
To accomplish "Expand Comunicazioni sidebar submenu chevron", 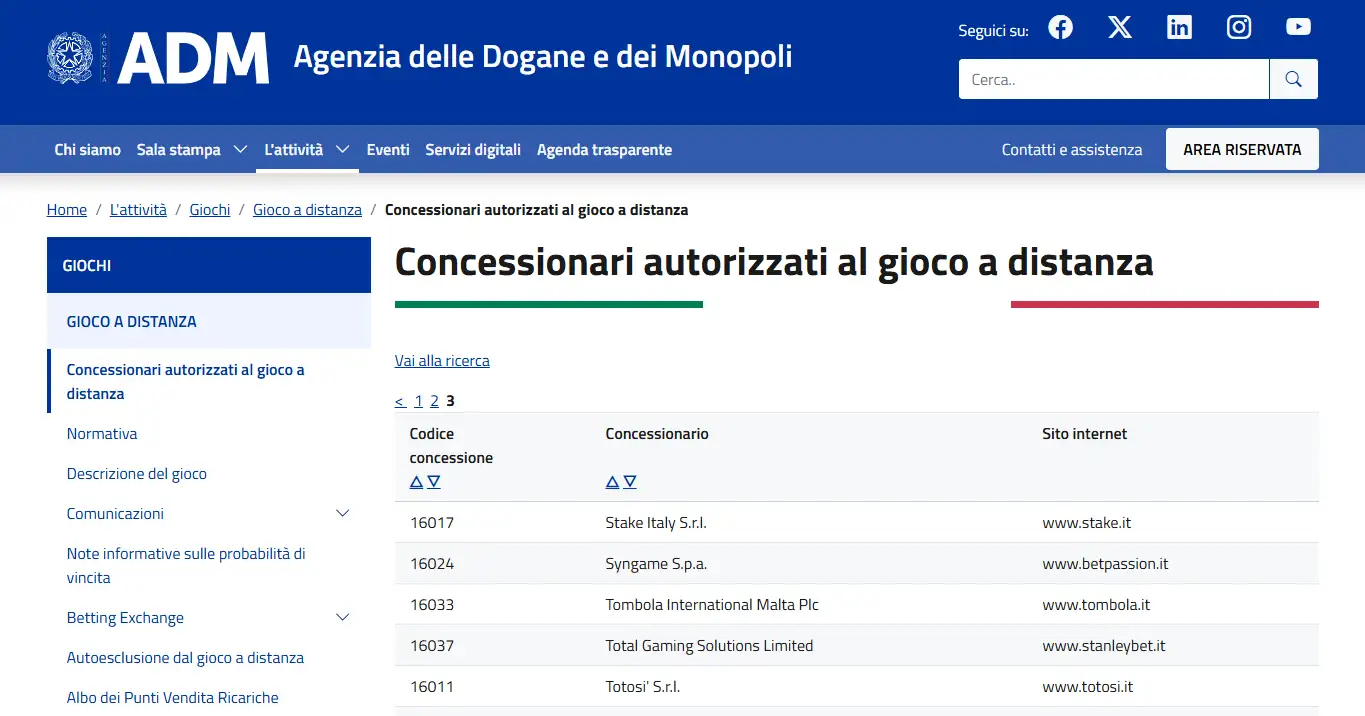I will (342, 514).
